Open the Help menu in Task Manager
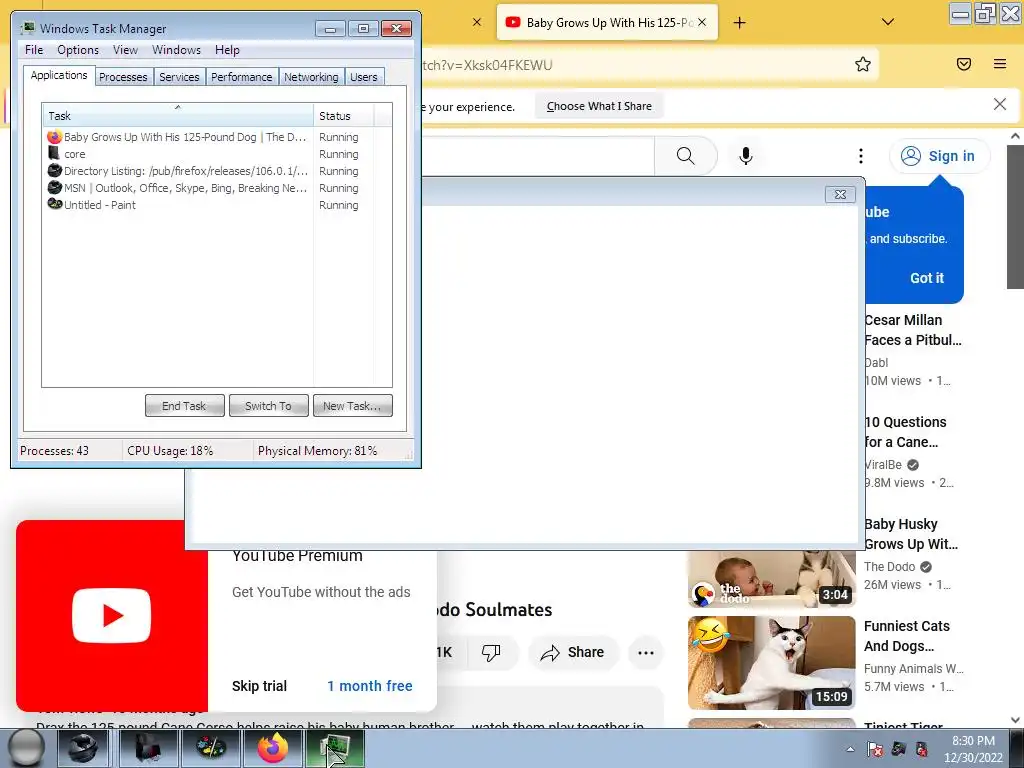Image resolution: width=1024 pixels, height=768 pixels. point(227,50)
